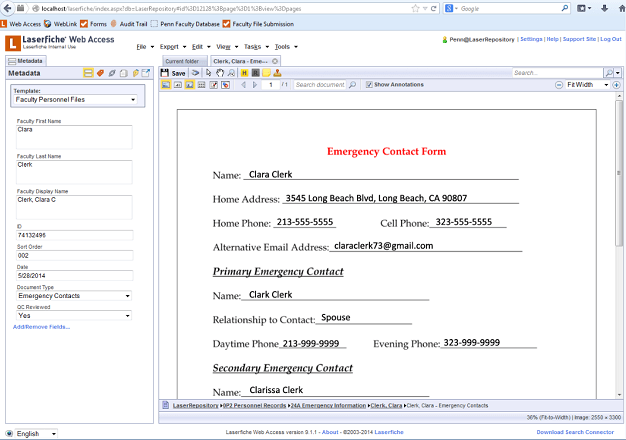The height and width of the screenshot is (440, 626).
Task: Open the QC Reviewed dropdown
Action: pyautogui.click(x=74, y=316)
